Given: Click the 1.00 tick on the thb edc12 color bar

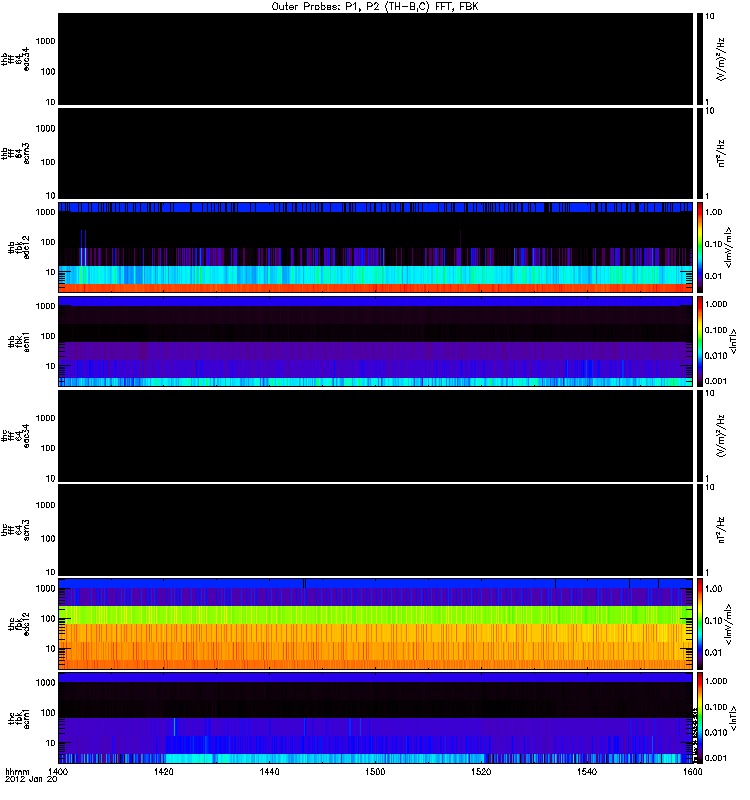Looking at the screenshot, I should (713, 212).
